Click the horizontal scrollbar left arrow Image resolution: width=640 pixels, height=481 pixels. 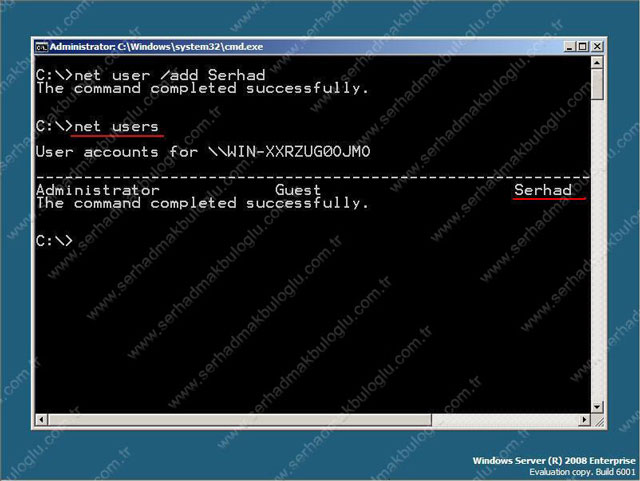pos(40,420)
